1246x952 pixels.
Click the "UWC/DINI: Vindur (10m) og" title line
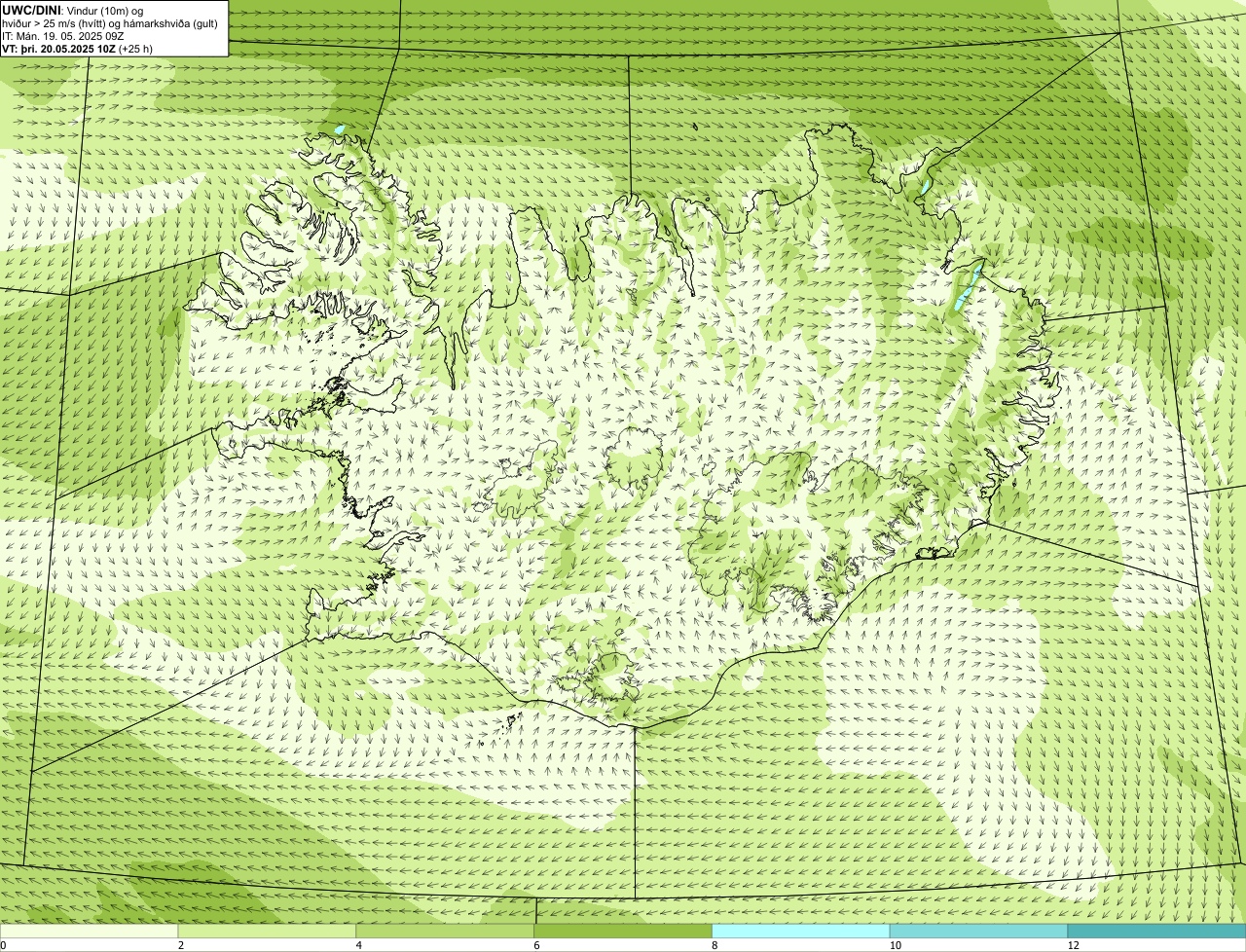[x=73, y=10]
